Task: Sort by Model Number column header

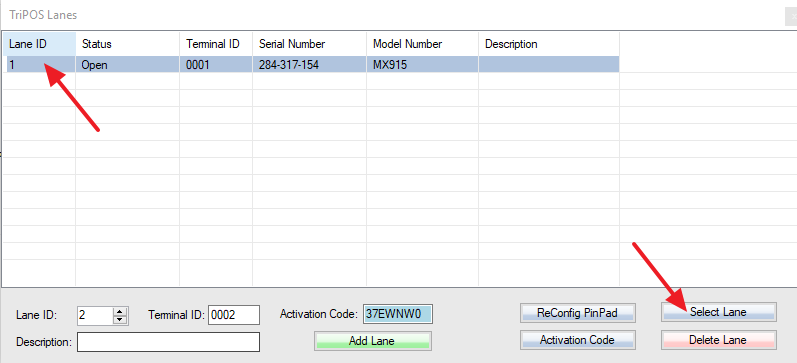Action: 422,44
